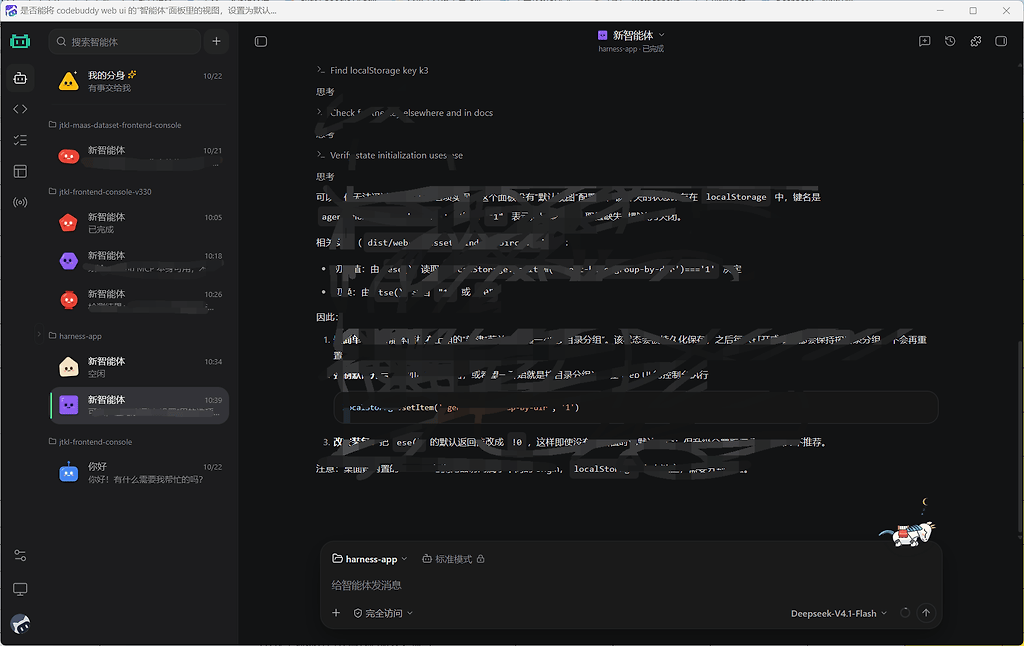The width and height of the screenshot is (1024, 646).
Task: Open the conversation history clock icon
Action: (x=950, y=41)
